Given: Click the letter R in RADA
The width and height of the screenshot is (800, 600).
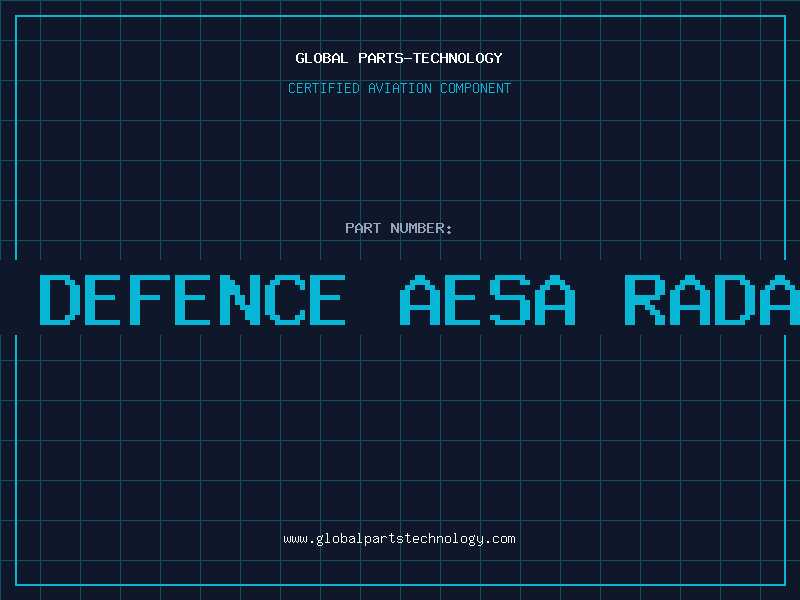Looking at the screenshot, I should pyautogui.click(x=645, y=300).
